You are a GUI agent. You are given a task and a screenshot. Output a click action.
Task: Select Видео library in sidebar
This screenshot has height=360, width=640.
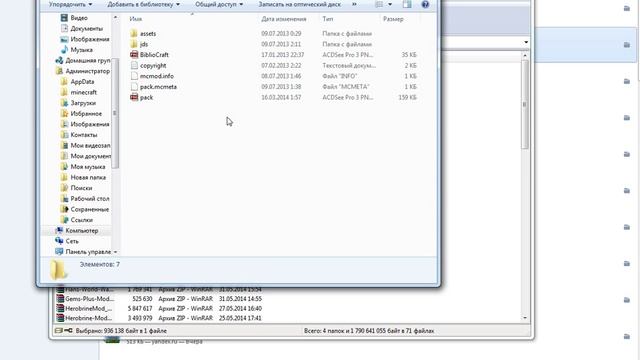pos(79,18)
